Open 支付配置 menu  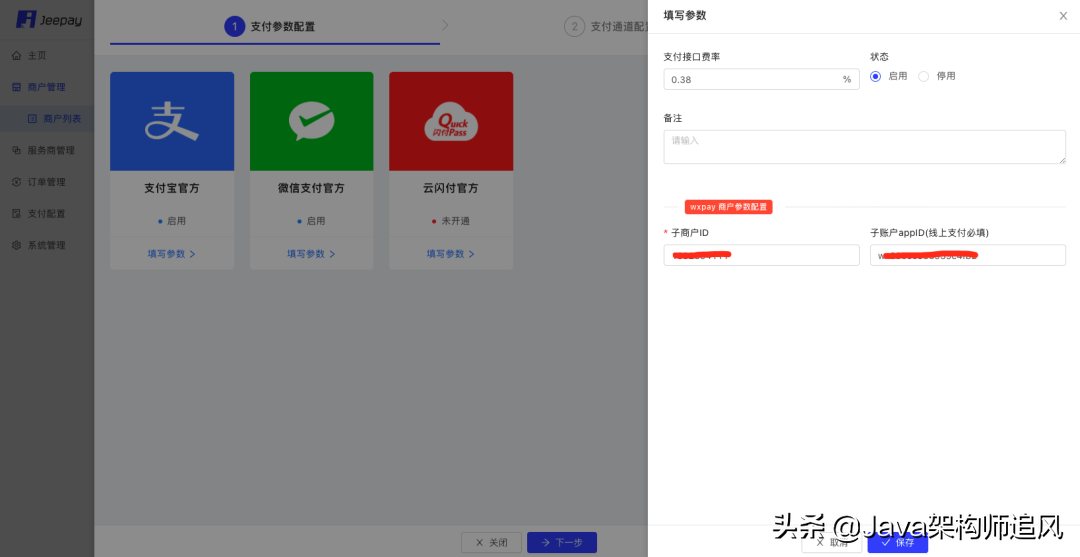(47, 213)
